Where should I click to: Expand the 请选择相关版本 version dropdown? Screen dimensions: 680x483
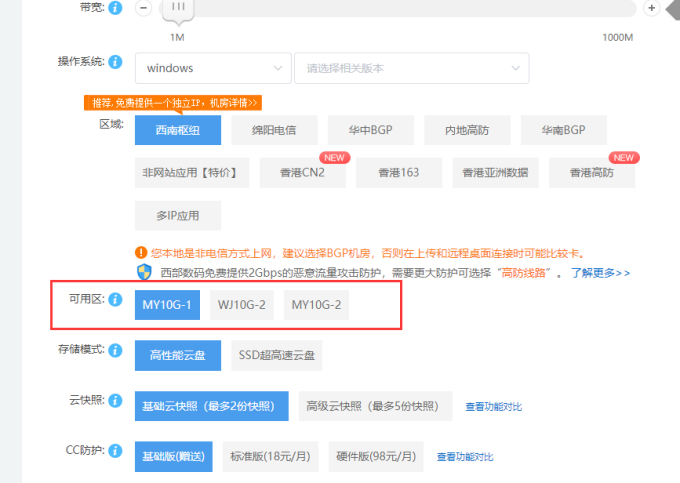pos(411,68)
